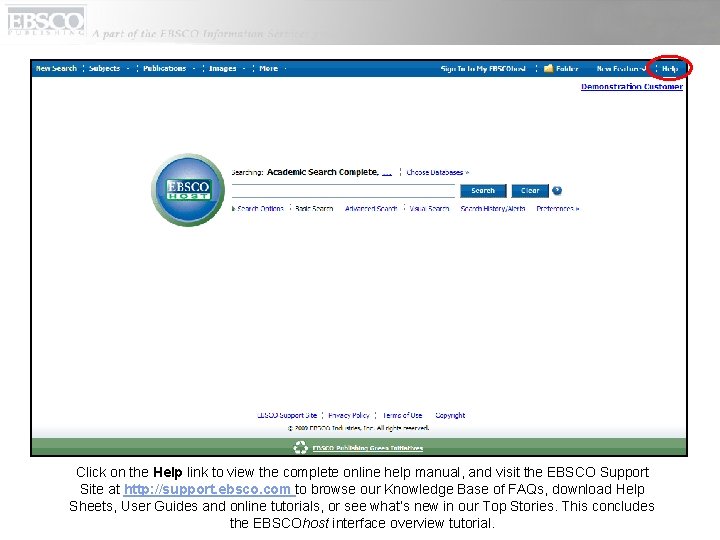Click the 'Academic Search Complete' database name
720x540 pixels.
click(x=322, y=172)
